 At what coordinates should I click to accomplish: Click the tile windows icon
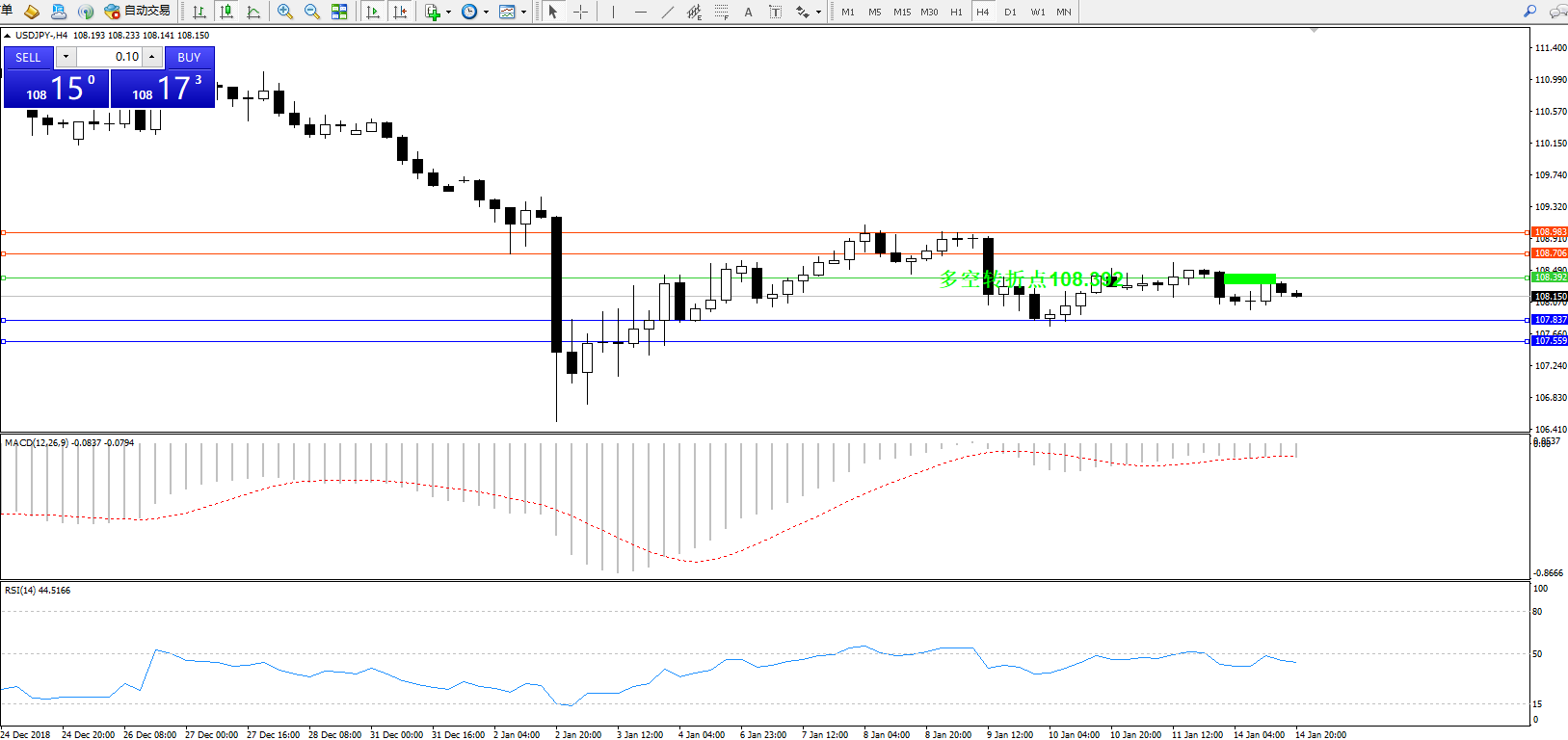tap(339, 12)
